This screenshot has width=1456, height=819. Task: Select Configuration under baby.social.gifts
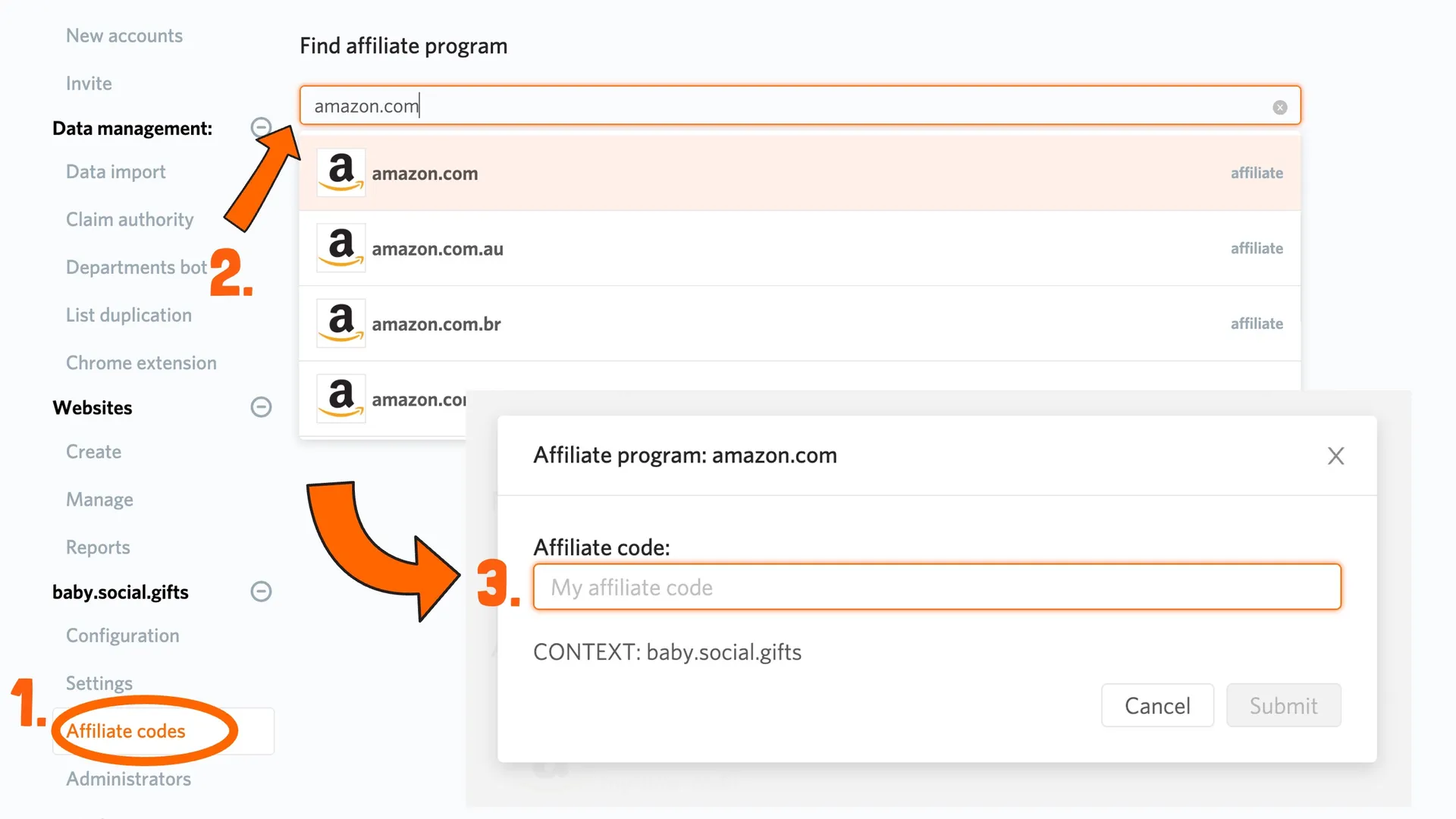(x=122, y=635)
